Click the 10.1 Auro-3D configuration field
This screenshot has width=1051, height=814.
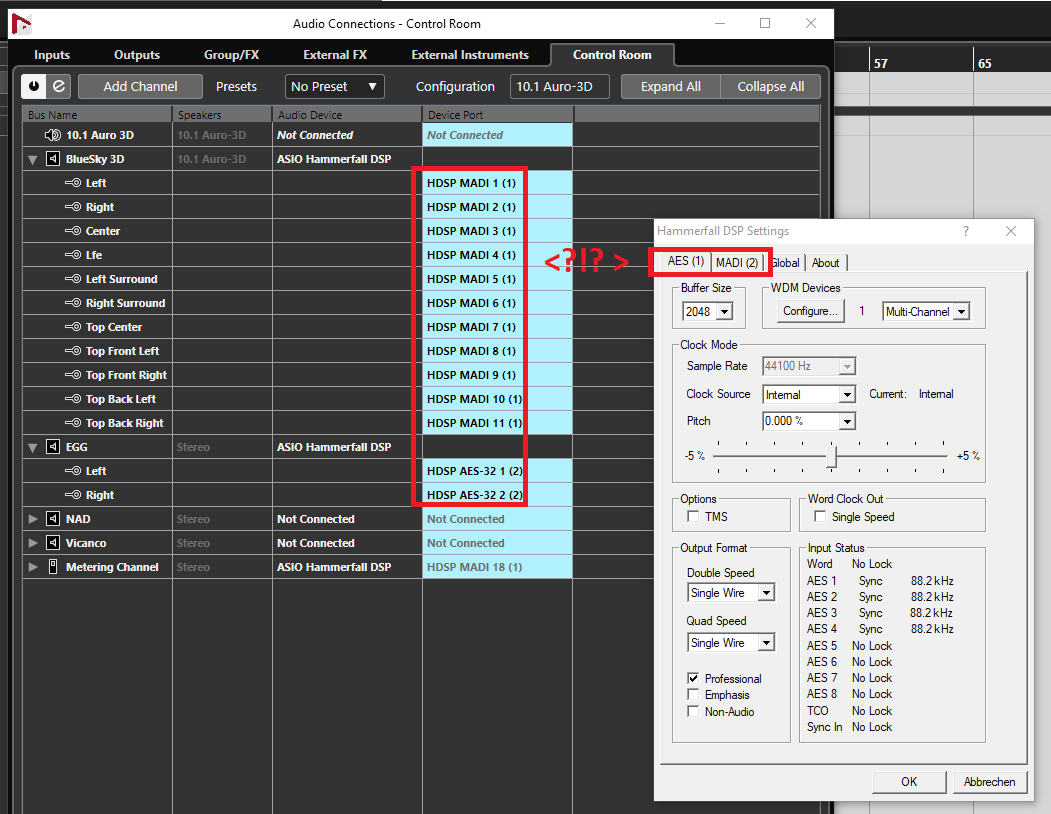pos(559,86)
